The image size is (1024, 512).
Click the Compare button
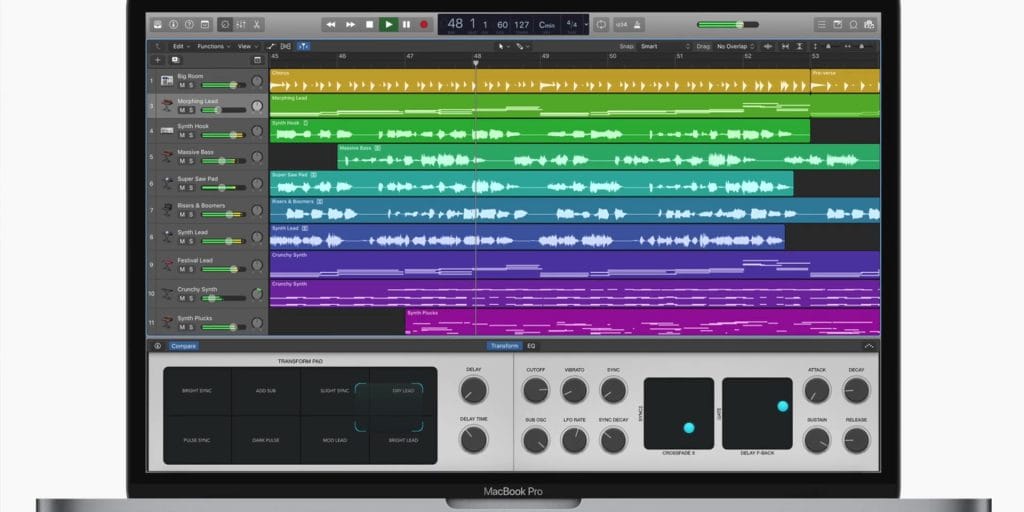[184, 346]
